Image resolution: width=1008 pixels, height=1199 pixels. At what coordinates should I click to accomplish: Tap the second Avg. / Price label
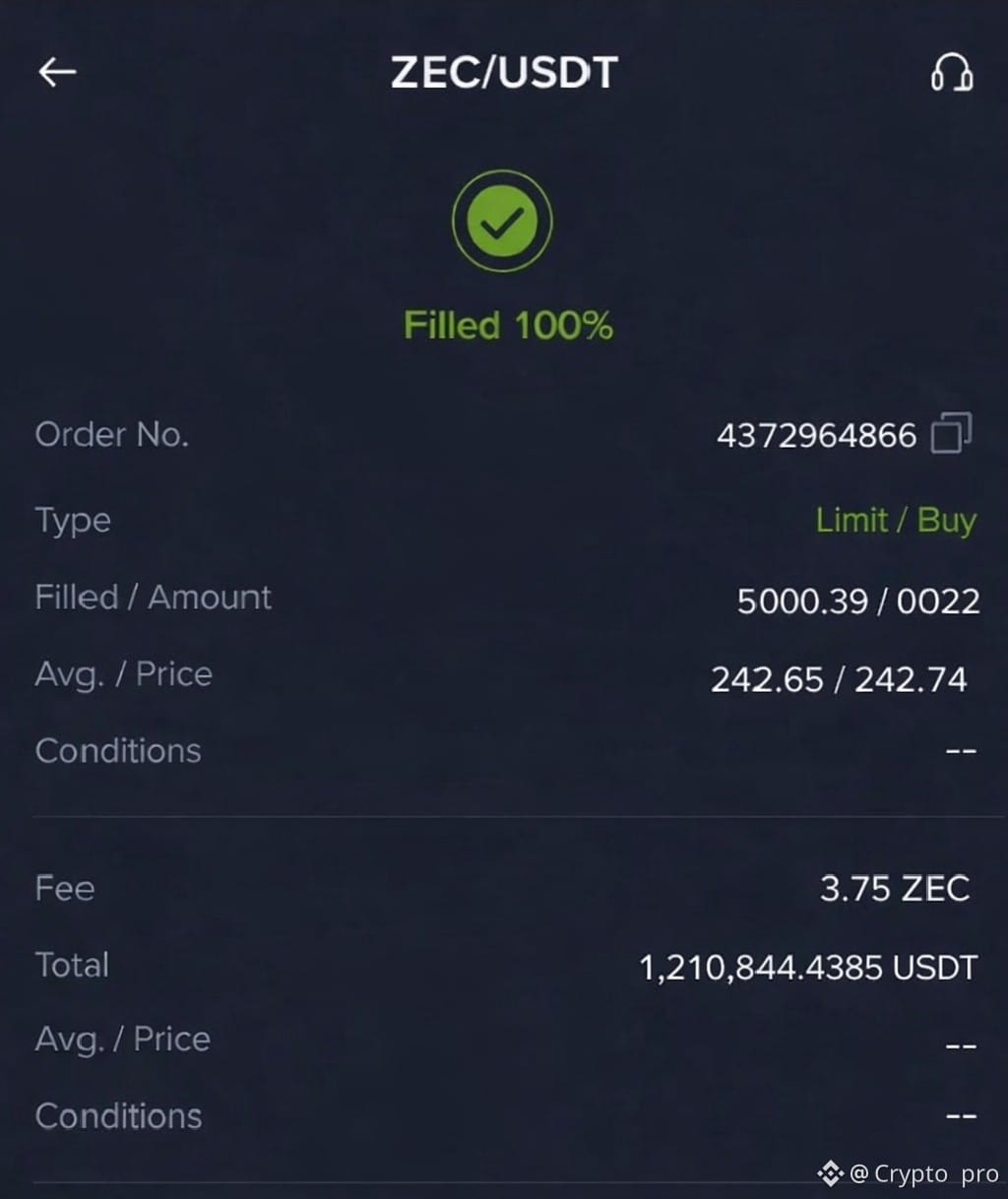click(122, 1039)
